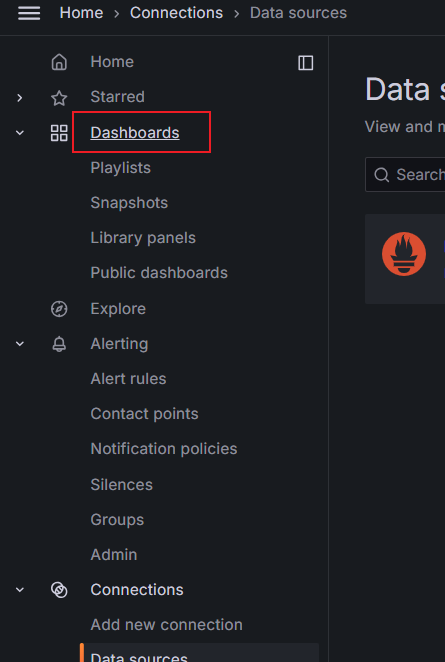
Task: Open the Dashboards link
Action: [135, 133]
